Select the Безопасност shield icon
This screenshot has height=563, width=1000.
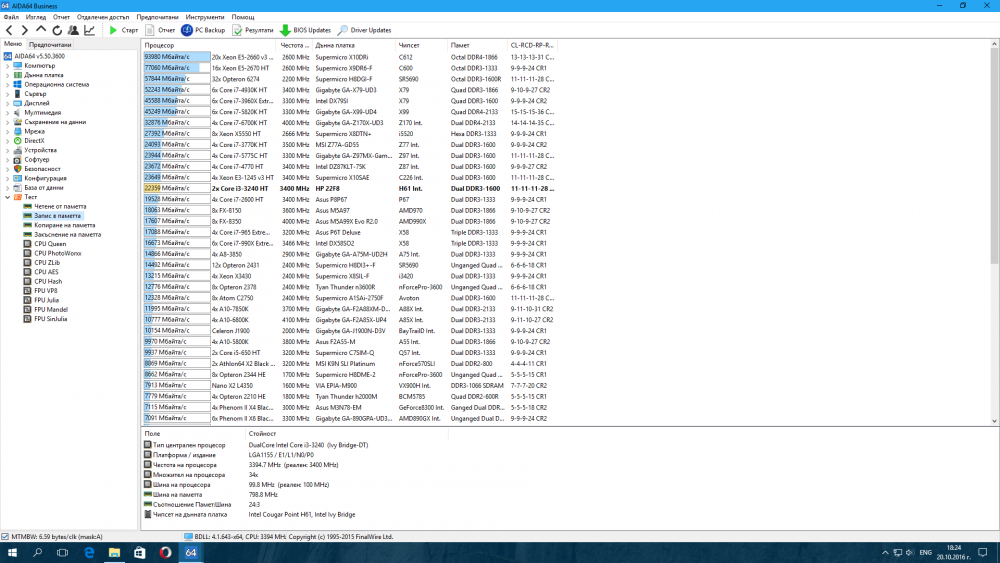[x=18, y=169]
